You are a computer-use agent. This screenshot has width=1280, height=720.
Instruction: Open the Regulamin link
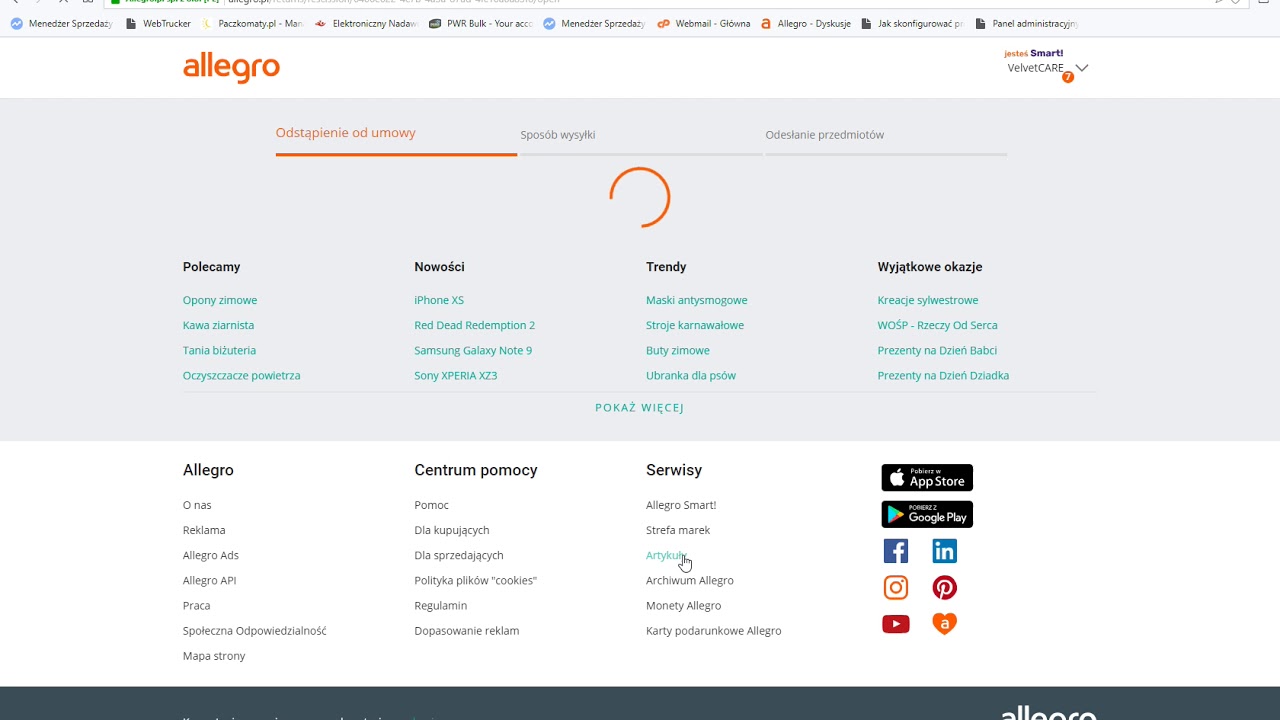pos(441,605)
